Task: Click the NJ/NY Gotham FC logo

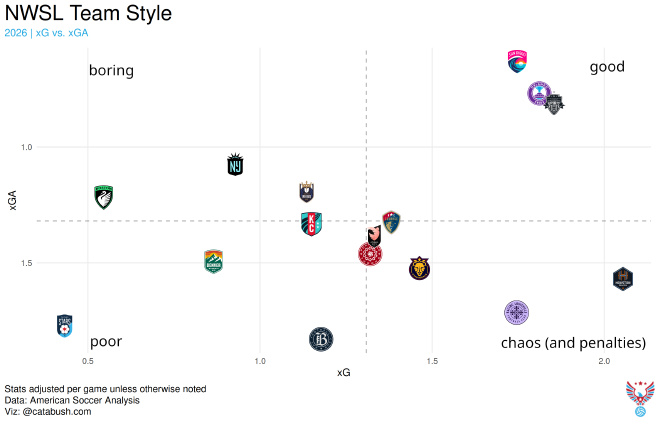Action: pos(236,165)
